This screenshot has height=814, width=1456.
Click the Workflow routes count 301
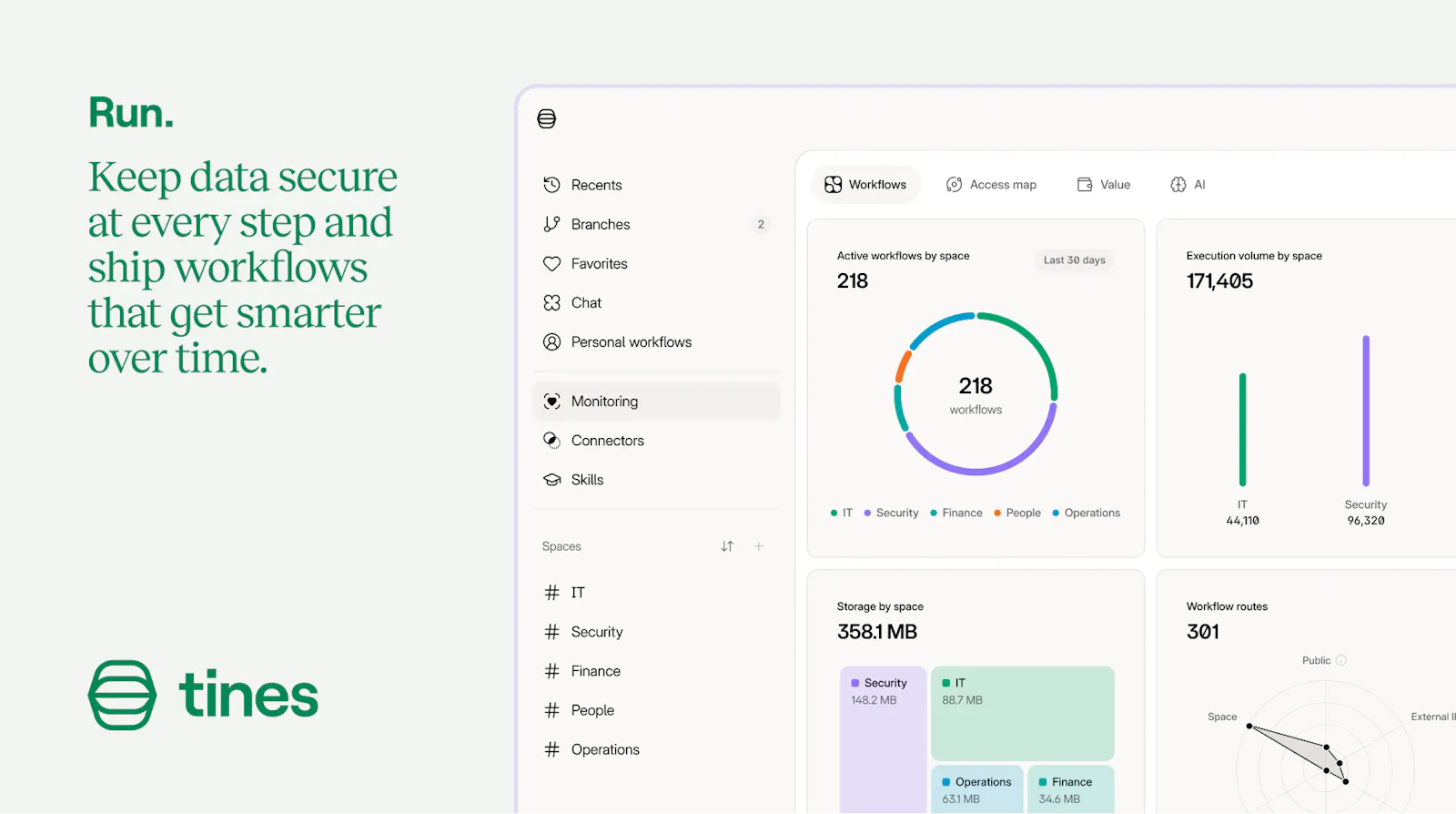1203,632
